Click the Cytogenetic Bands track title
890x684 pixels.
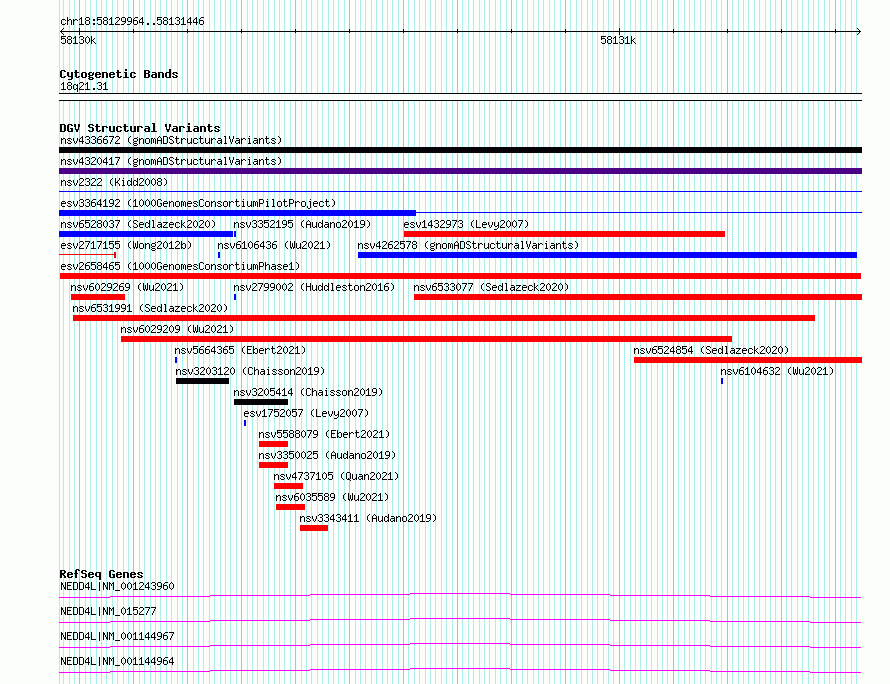click(119, 74)
